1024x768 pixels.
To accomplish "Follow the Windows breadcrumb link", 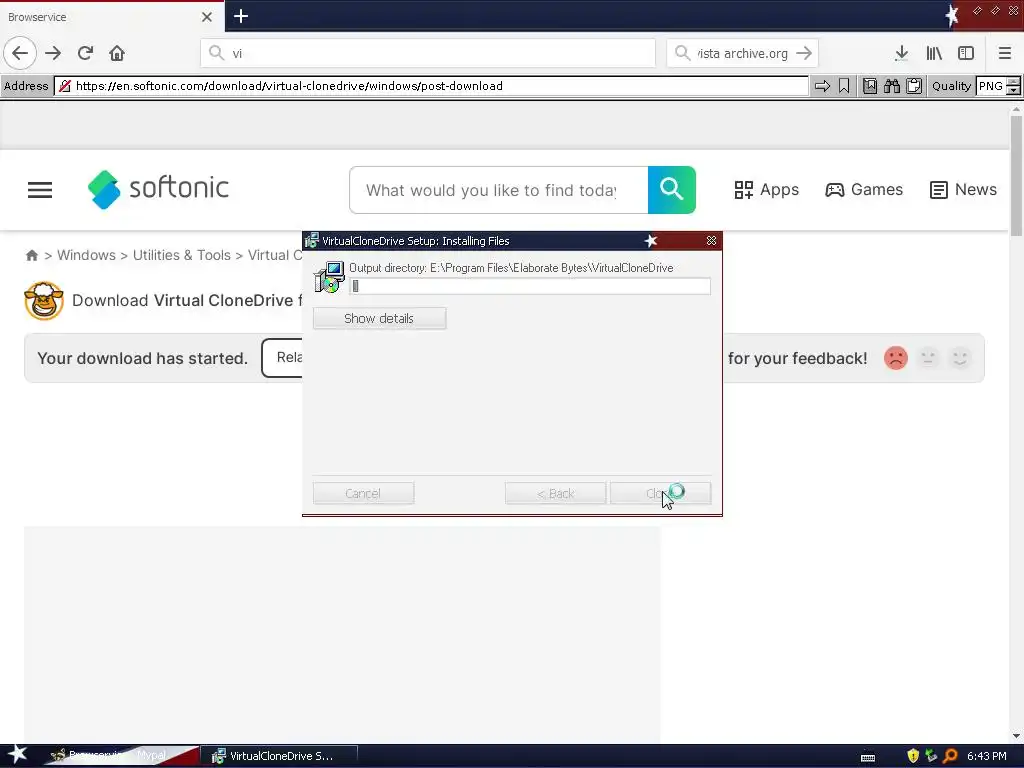I will [x=86, y=255].
